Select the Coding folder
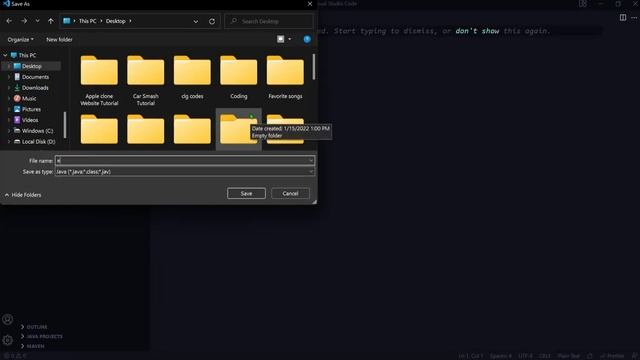 [239, 78]
